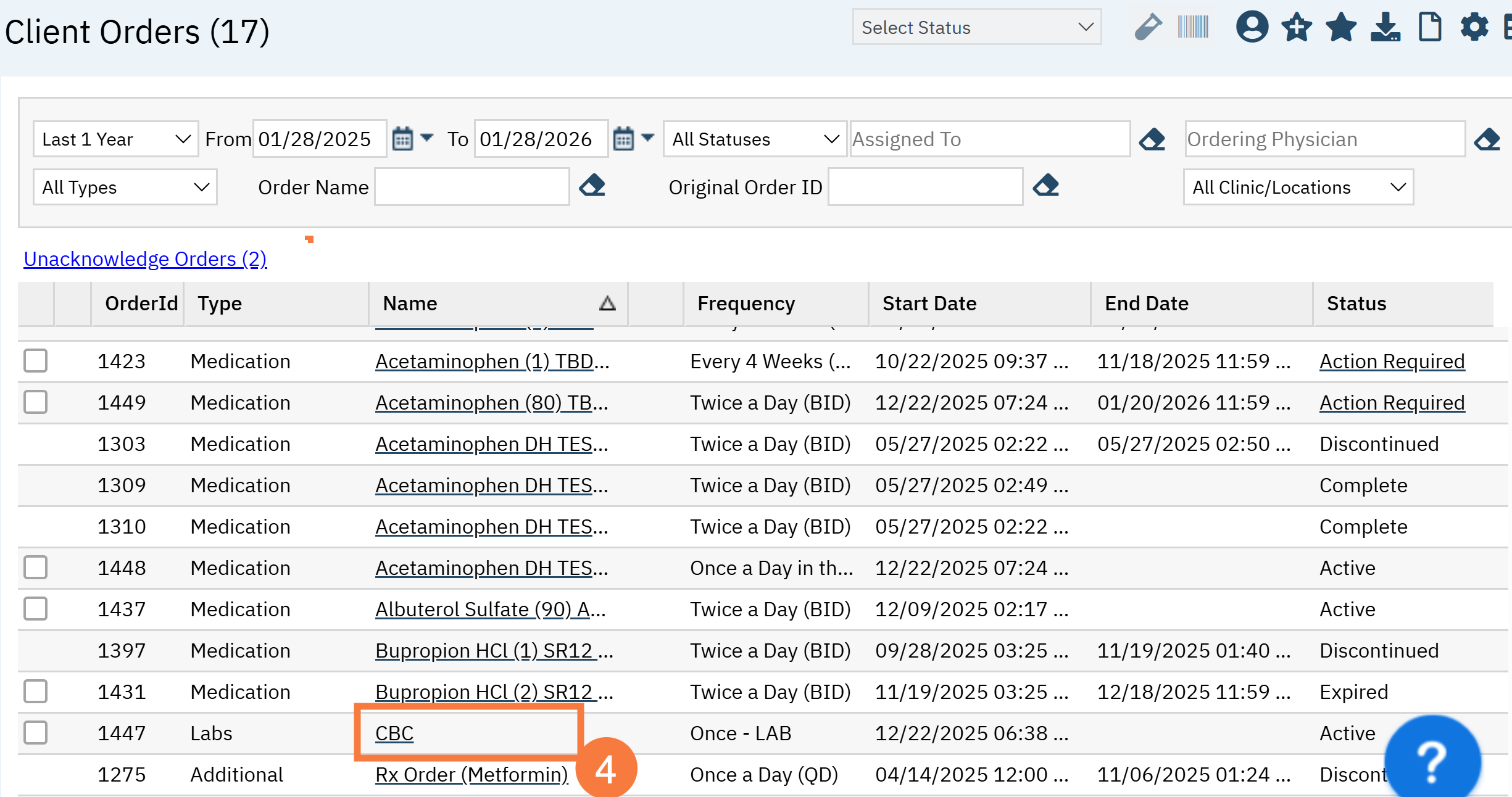Sort by the Name column header
The width and height of the screenshot is (1512, 797).
tap(410, 304)
